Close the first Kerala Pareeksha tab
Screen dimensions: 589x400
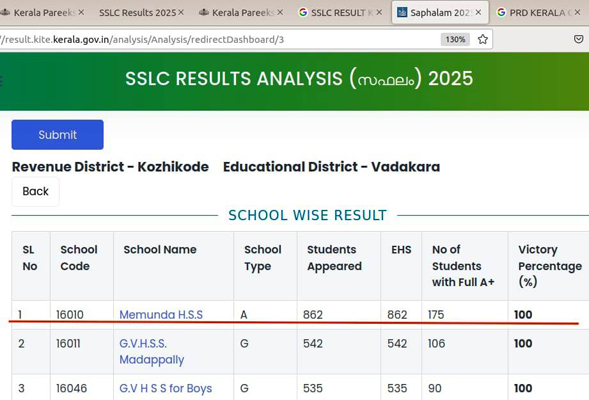pos(81,12)
